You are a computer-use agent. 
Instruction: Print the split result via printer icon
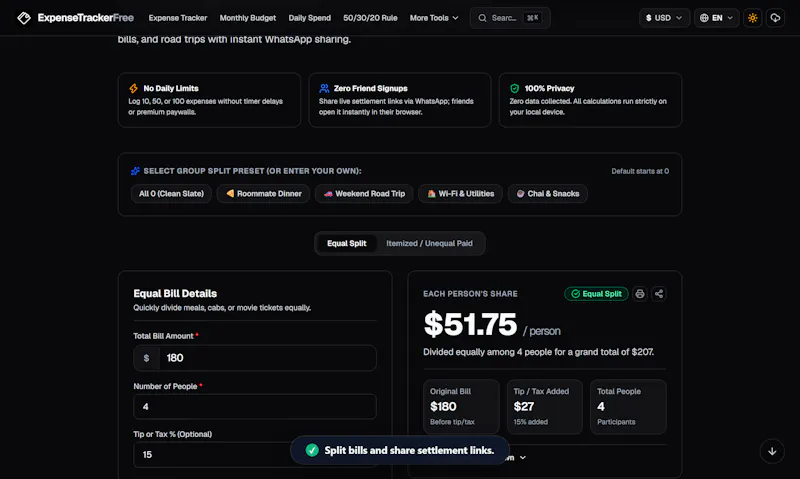[x=640, y=294]
